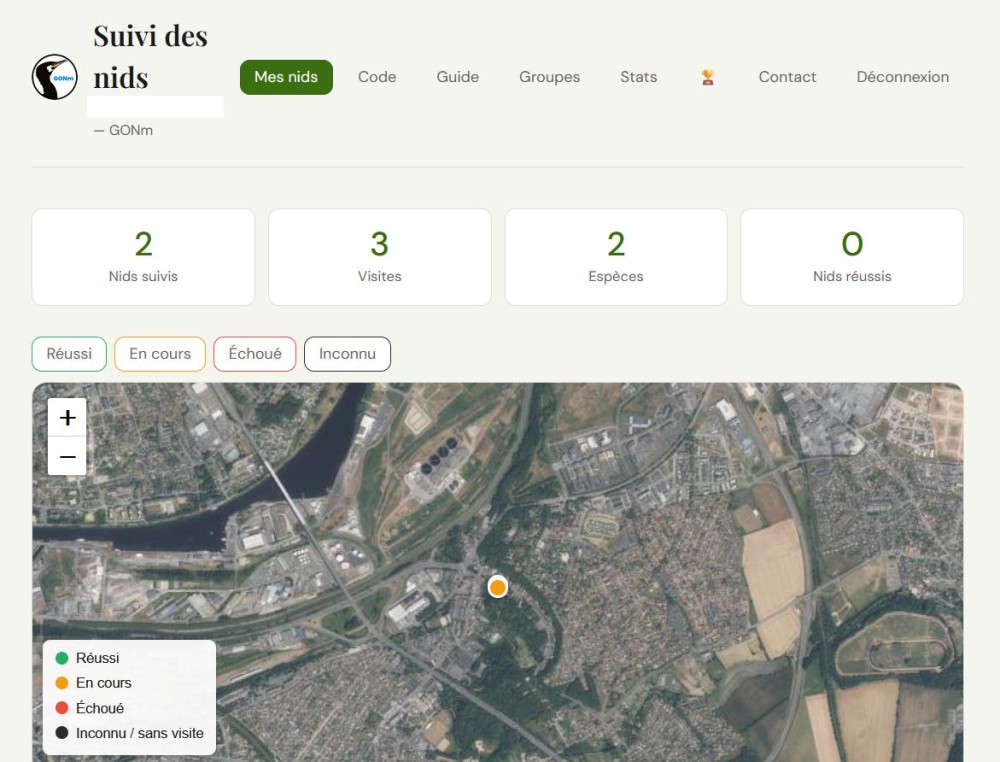Screen dimensions: 1000x762
Task: Zoom out on the map
Action: coord(67,456)
